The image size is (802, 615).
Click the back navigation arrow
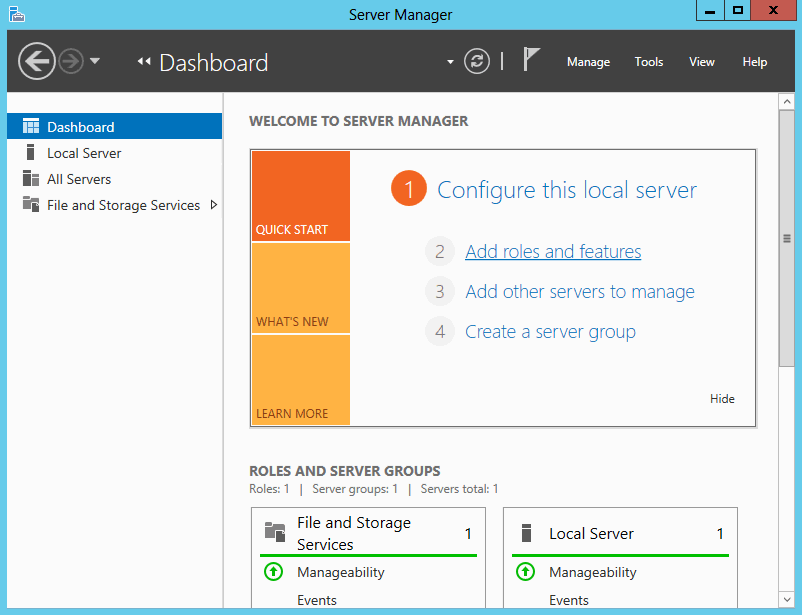point(36,61)
